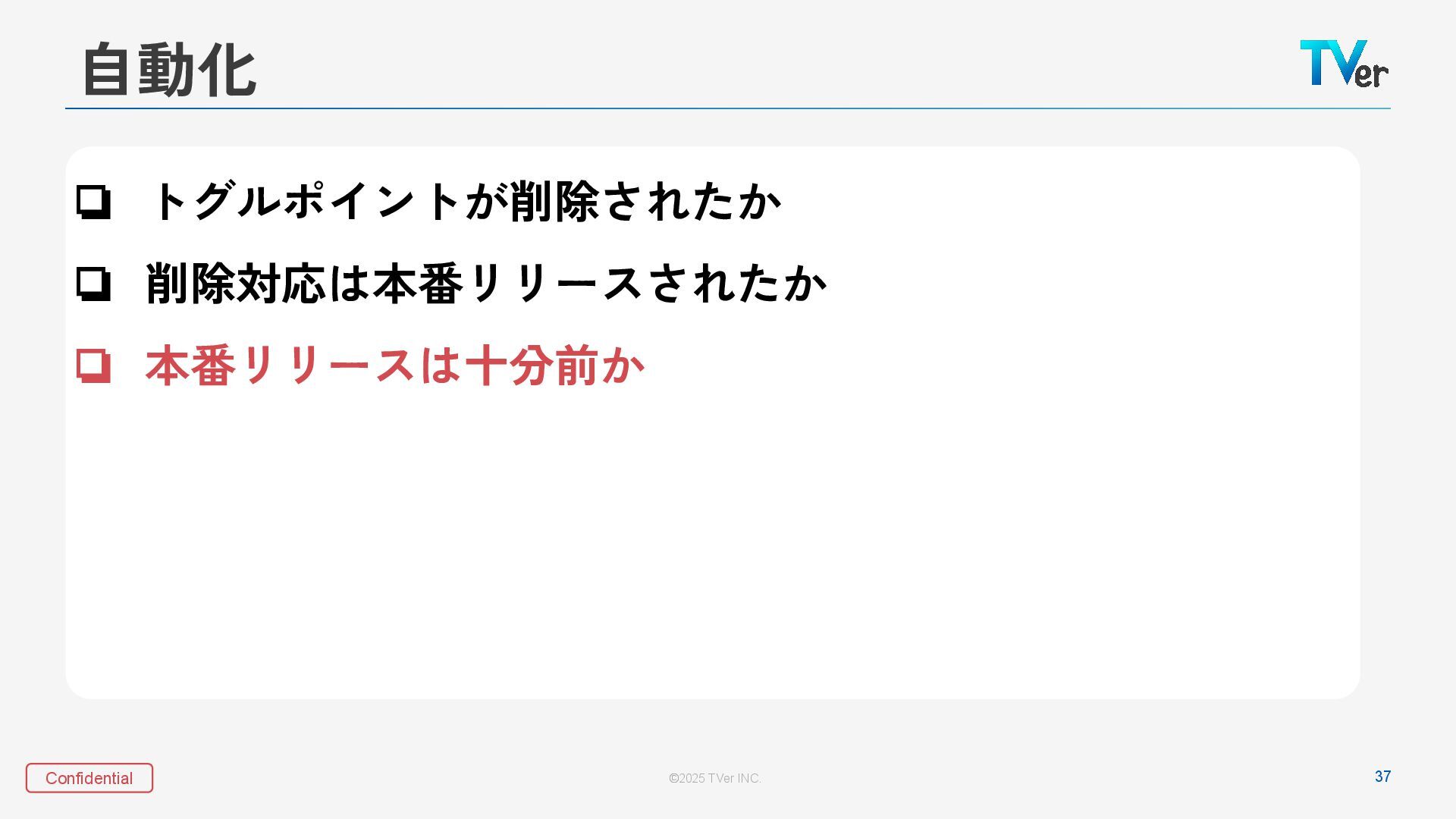Check the box beside トグルポイントが削除されたか

click(x=93, y=202)
